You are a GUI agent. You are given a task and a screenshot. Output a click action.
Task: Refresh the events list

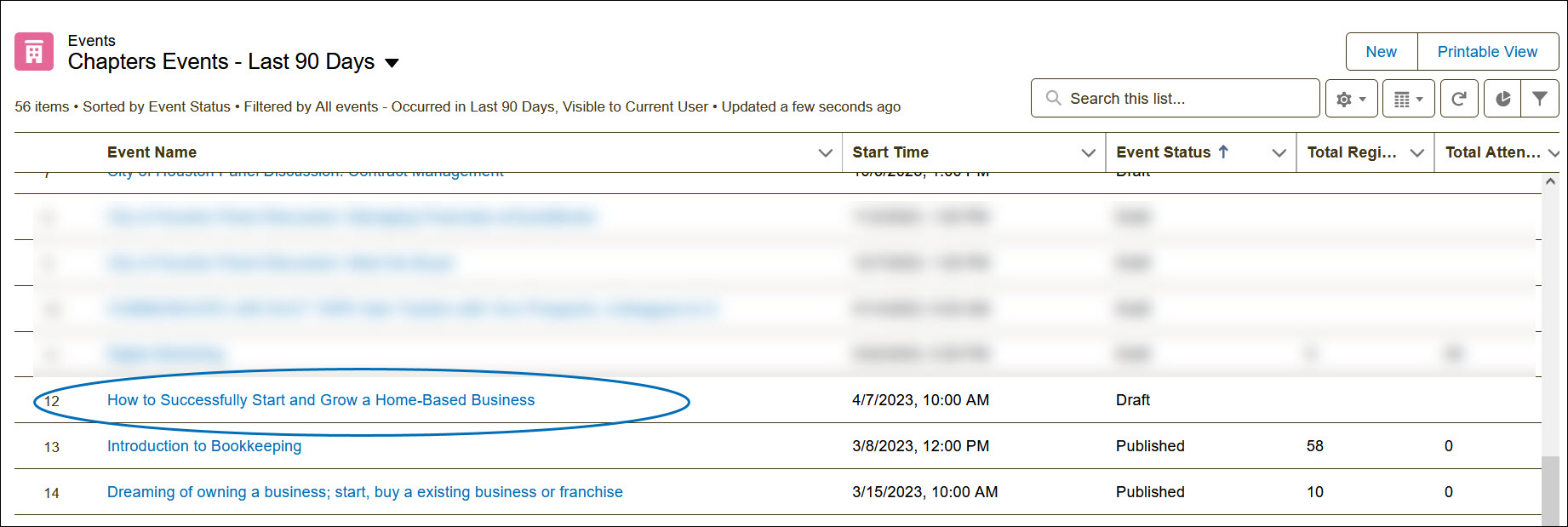click(x=1458, y=99)
